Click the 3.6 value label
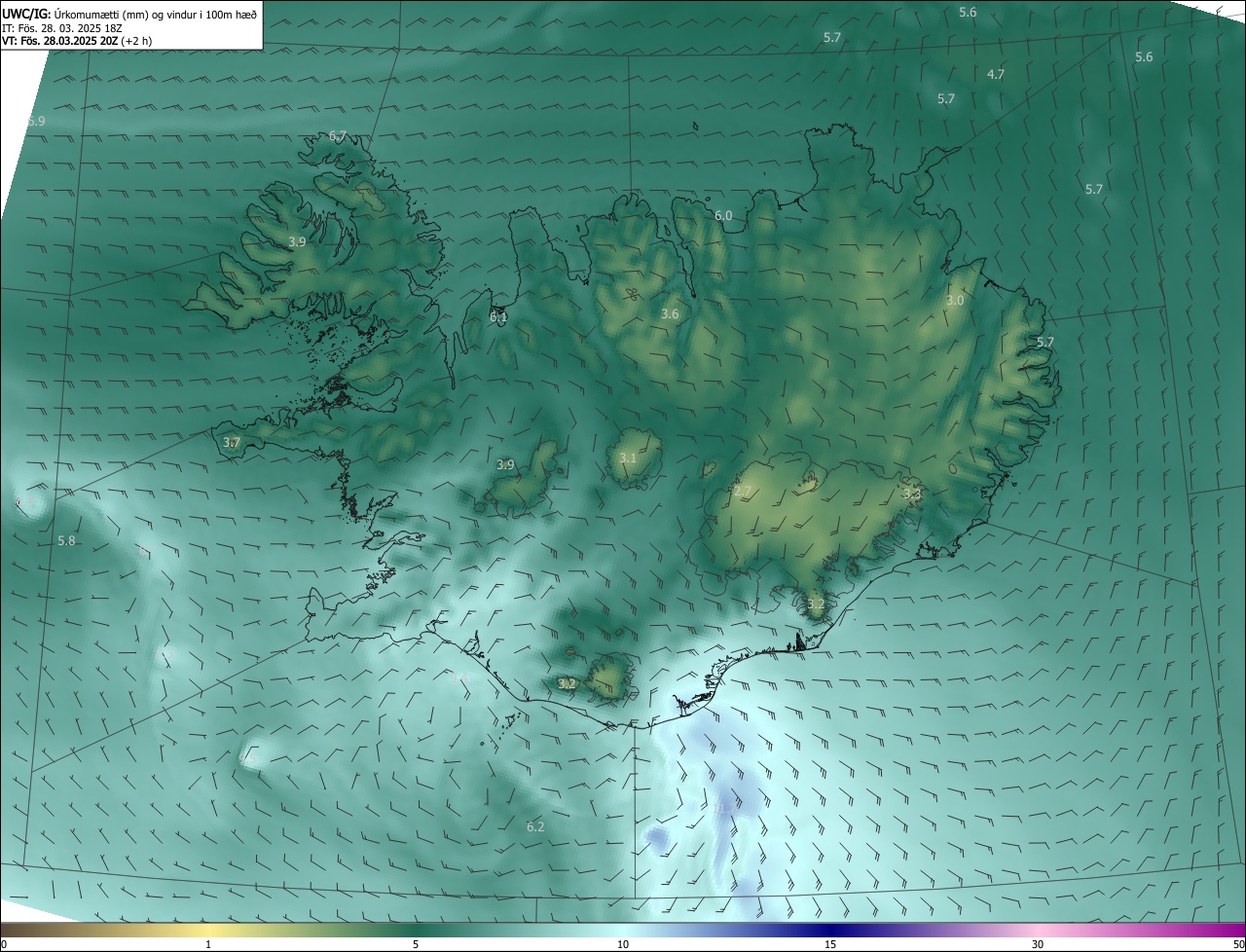1246x952 pixels. click(x=670, y=314)
